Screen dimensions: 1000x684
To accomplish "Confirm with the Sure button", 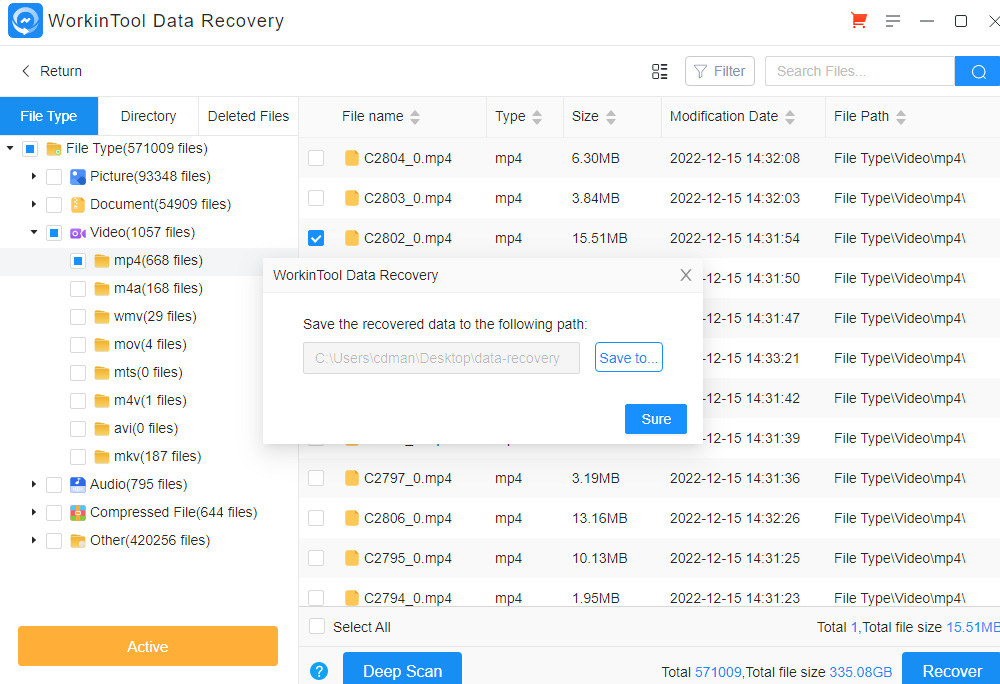I will (x=656, y=419).
